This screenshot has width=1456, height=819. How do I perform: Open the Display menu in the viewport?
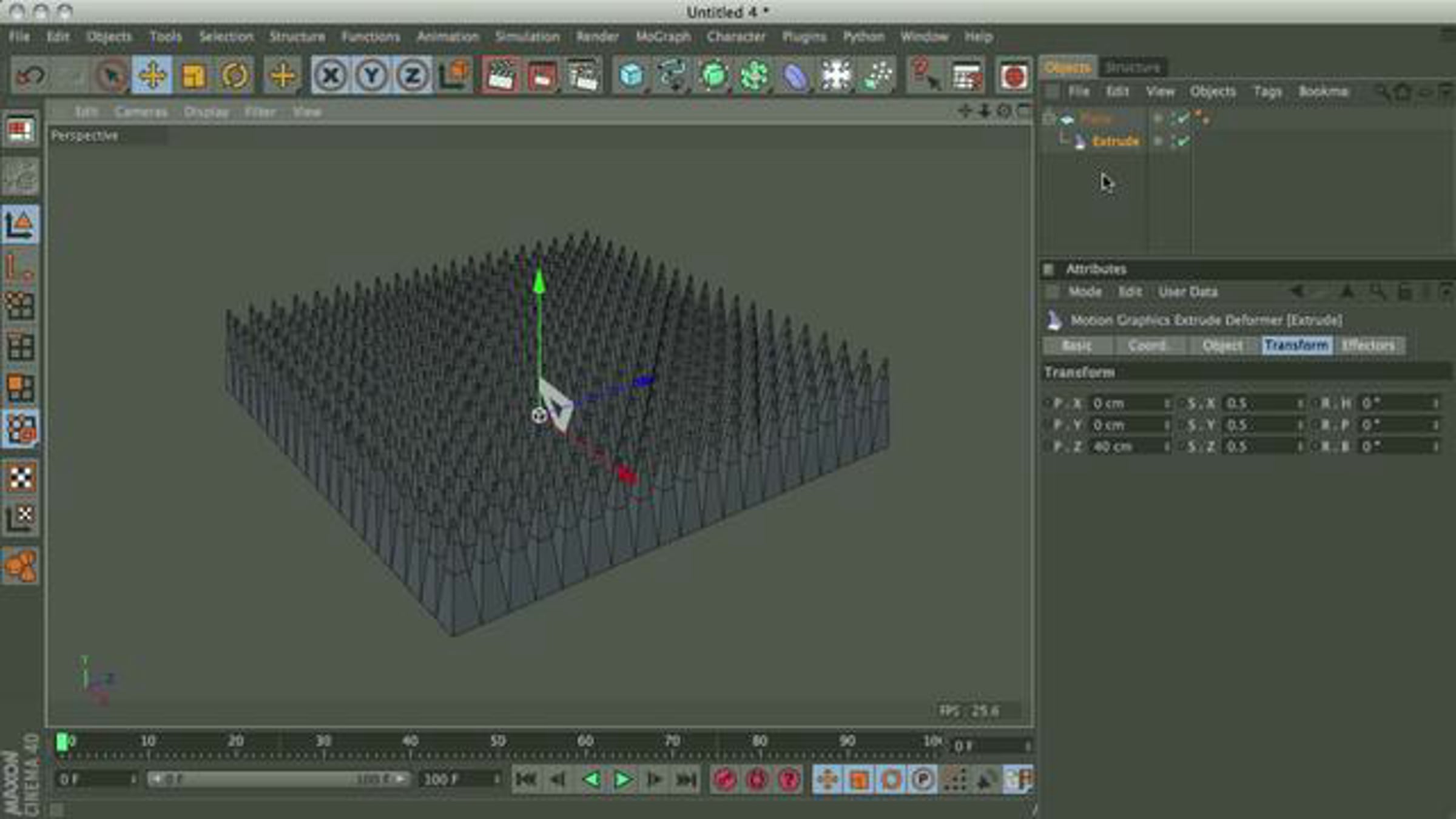pyautogui.click(x=206, y=112)
